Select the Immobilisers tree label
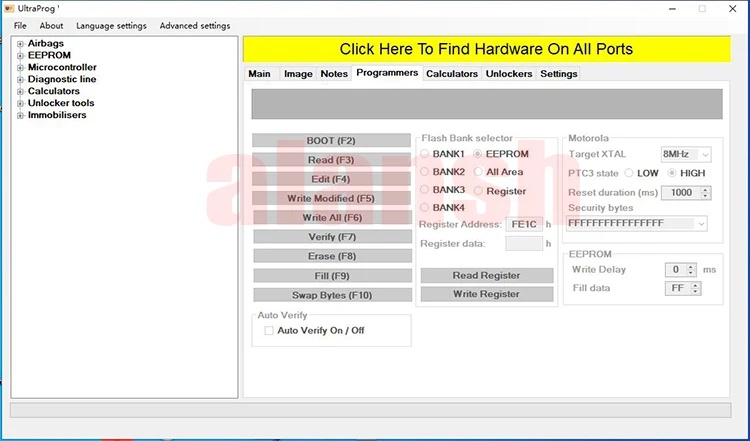 (57, 115)
